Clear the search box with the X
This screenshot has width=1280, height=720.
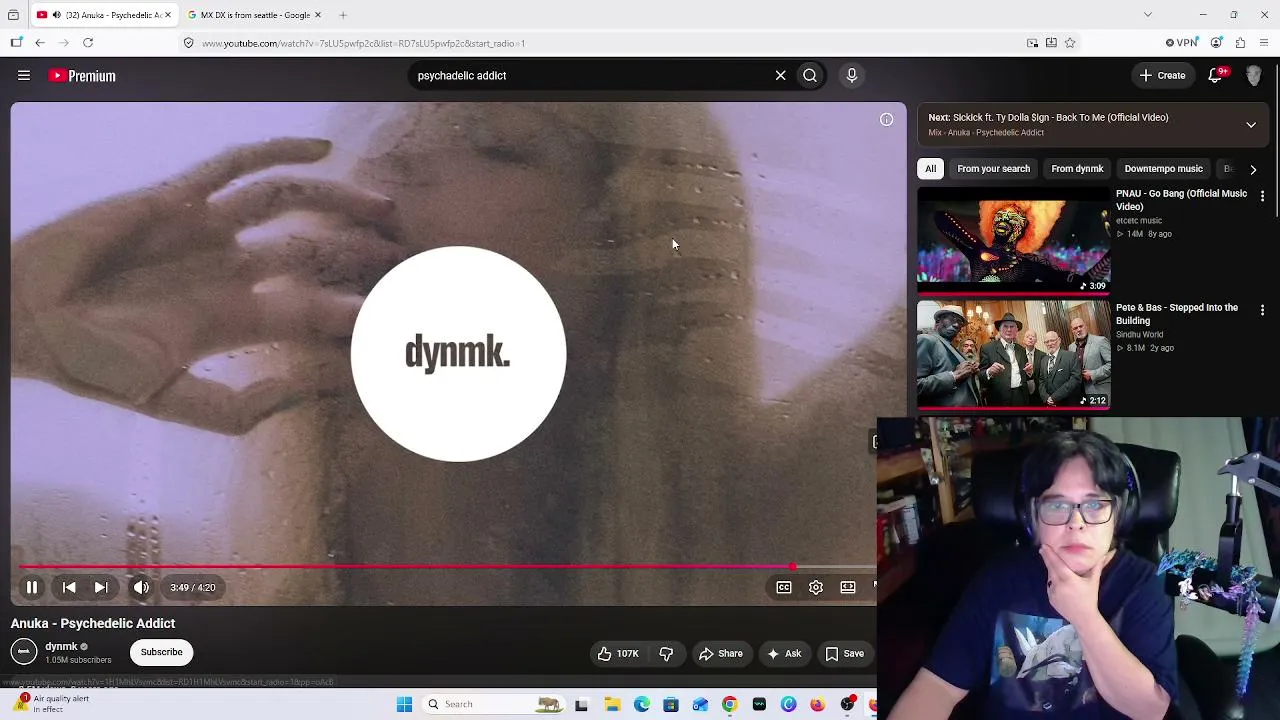tap(781, 76)
